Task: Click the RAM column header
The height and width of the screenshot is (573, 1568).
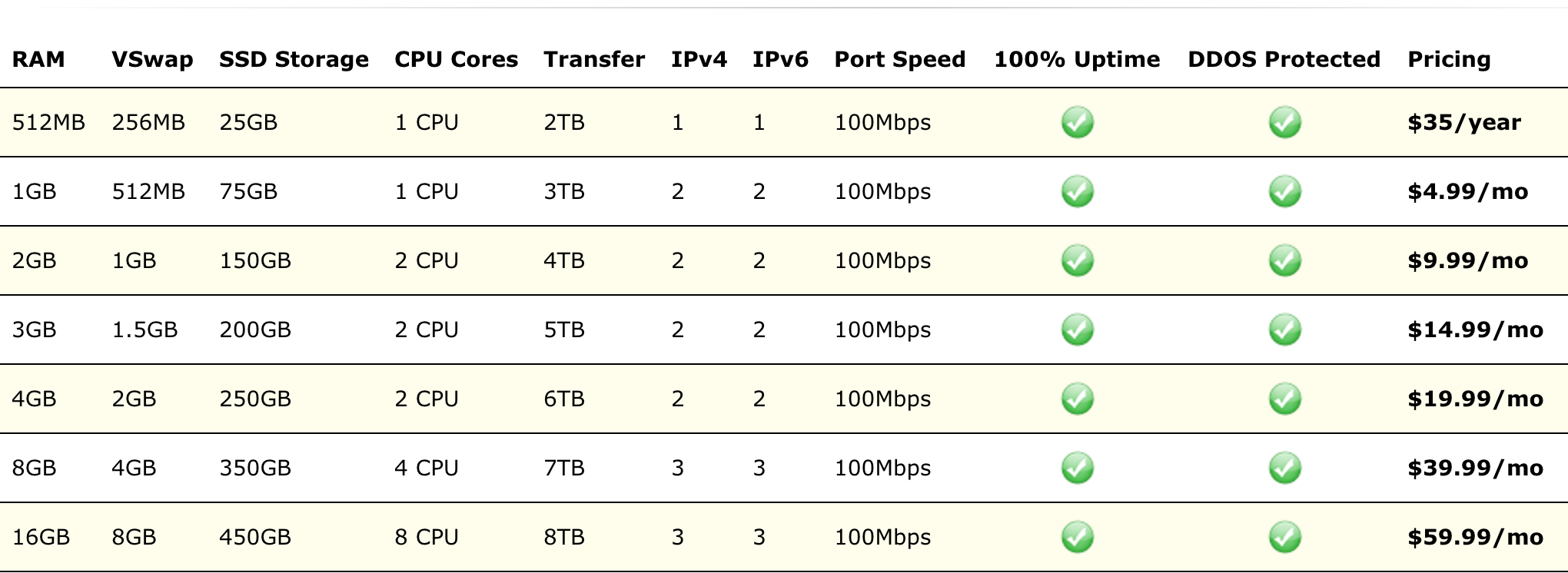Action: pos(38,59)
